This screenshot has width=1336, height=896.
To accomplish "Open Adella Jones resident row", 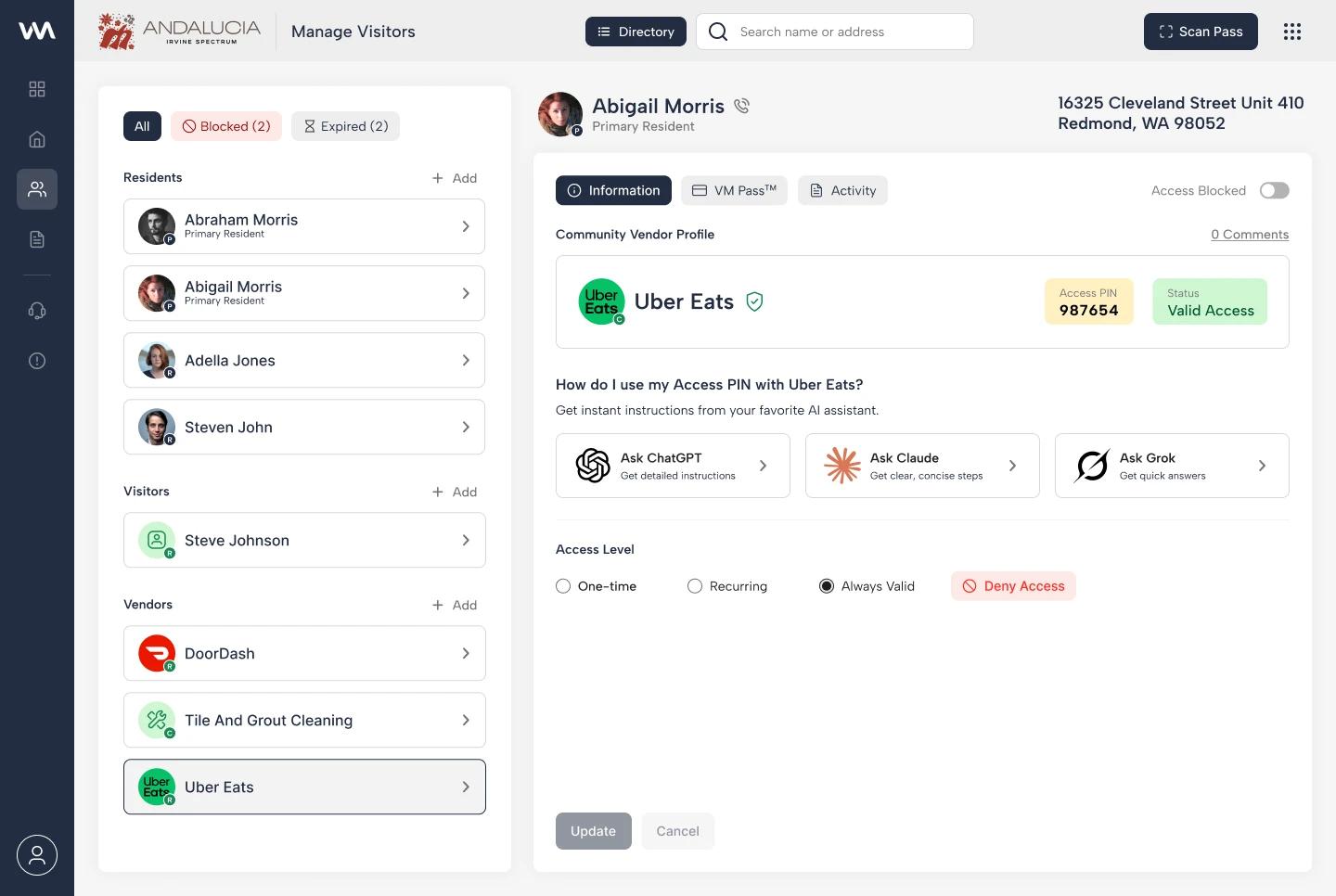I will [x=304, y=360].
